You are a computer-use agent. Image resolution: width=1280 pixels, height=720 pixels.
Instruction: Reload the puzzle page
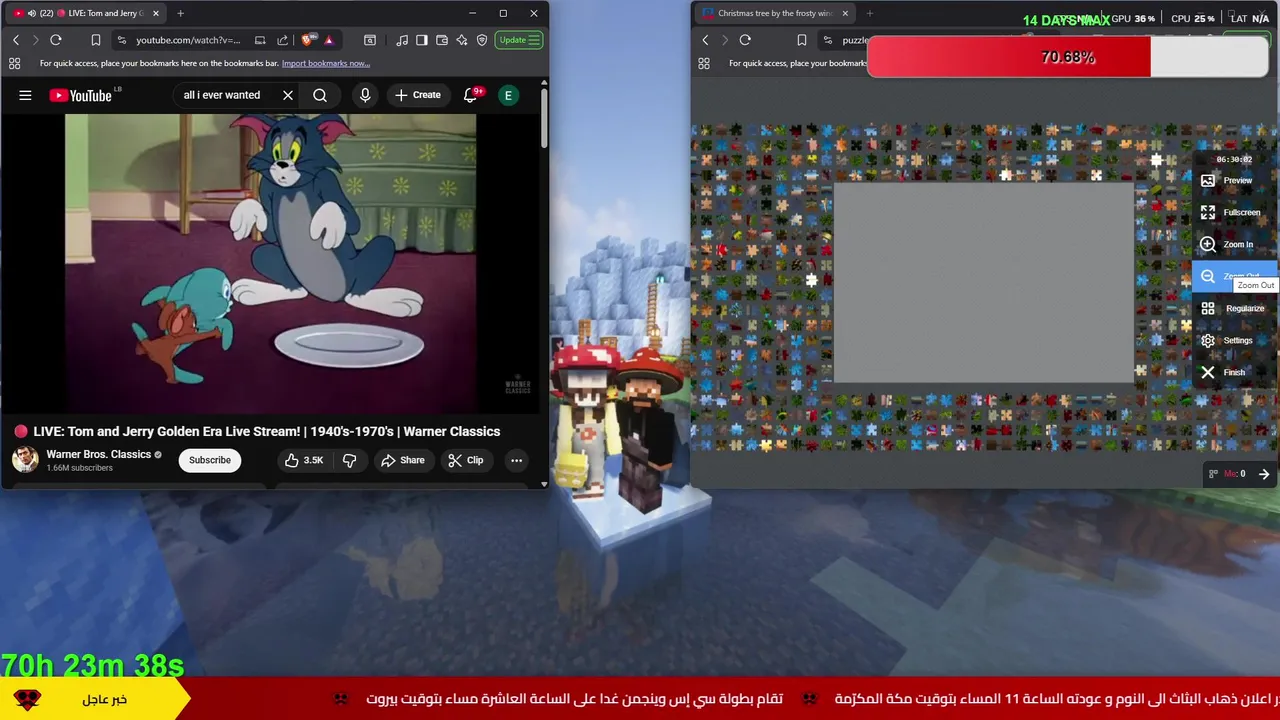coord(745,40)
